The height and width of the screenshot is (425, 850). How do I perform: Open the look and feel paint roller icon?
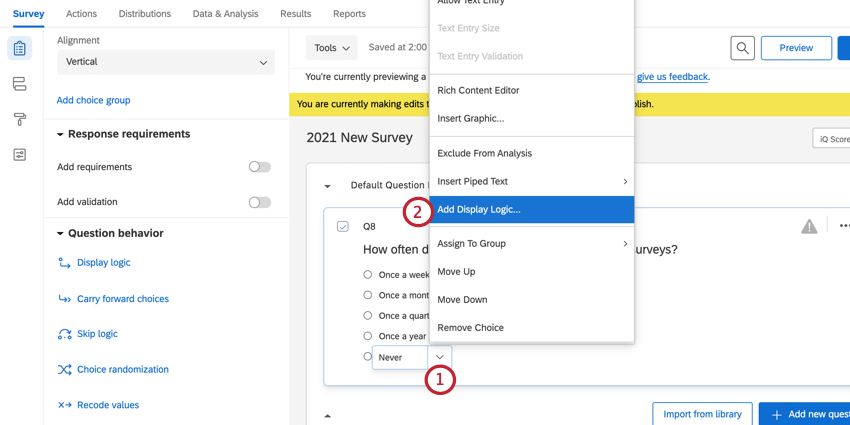coord(19,120)
